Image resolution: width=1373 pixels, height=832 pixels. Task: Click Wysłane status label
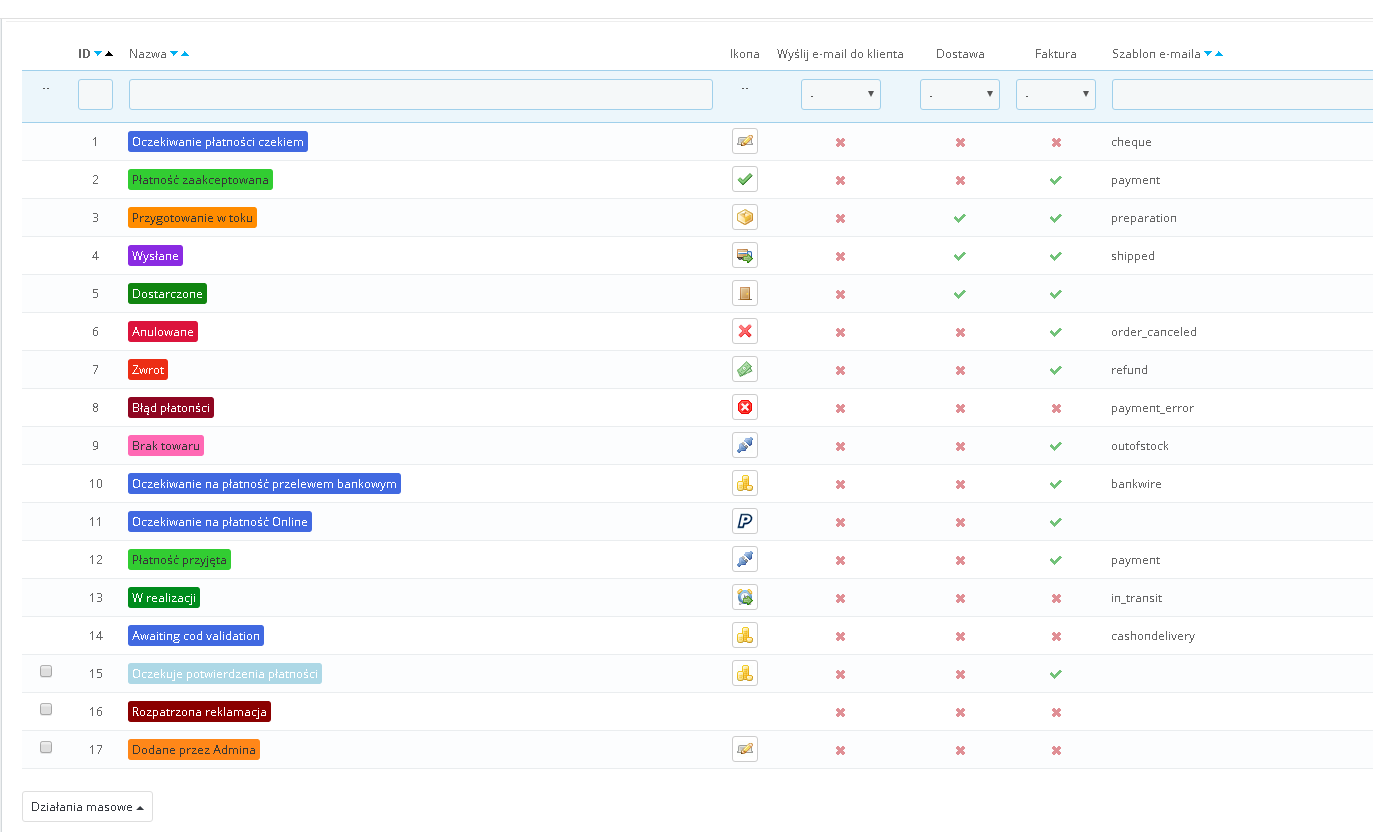pos(156,256)
